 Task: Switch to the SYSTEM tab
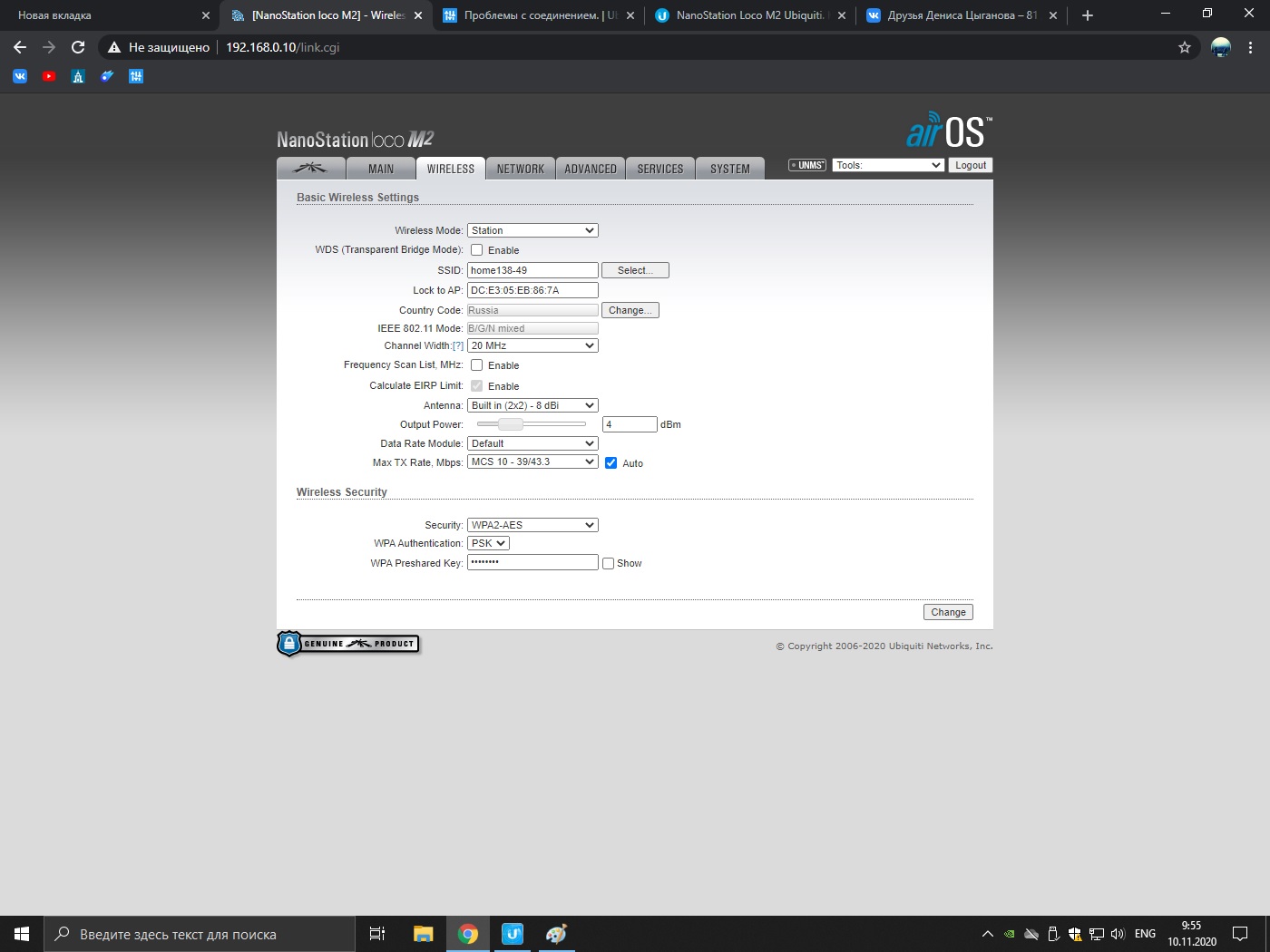point(730,169)
